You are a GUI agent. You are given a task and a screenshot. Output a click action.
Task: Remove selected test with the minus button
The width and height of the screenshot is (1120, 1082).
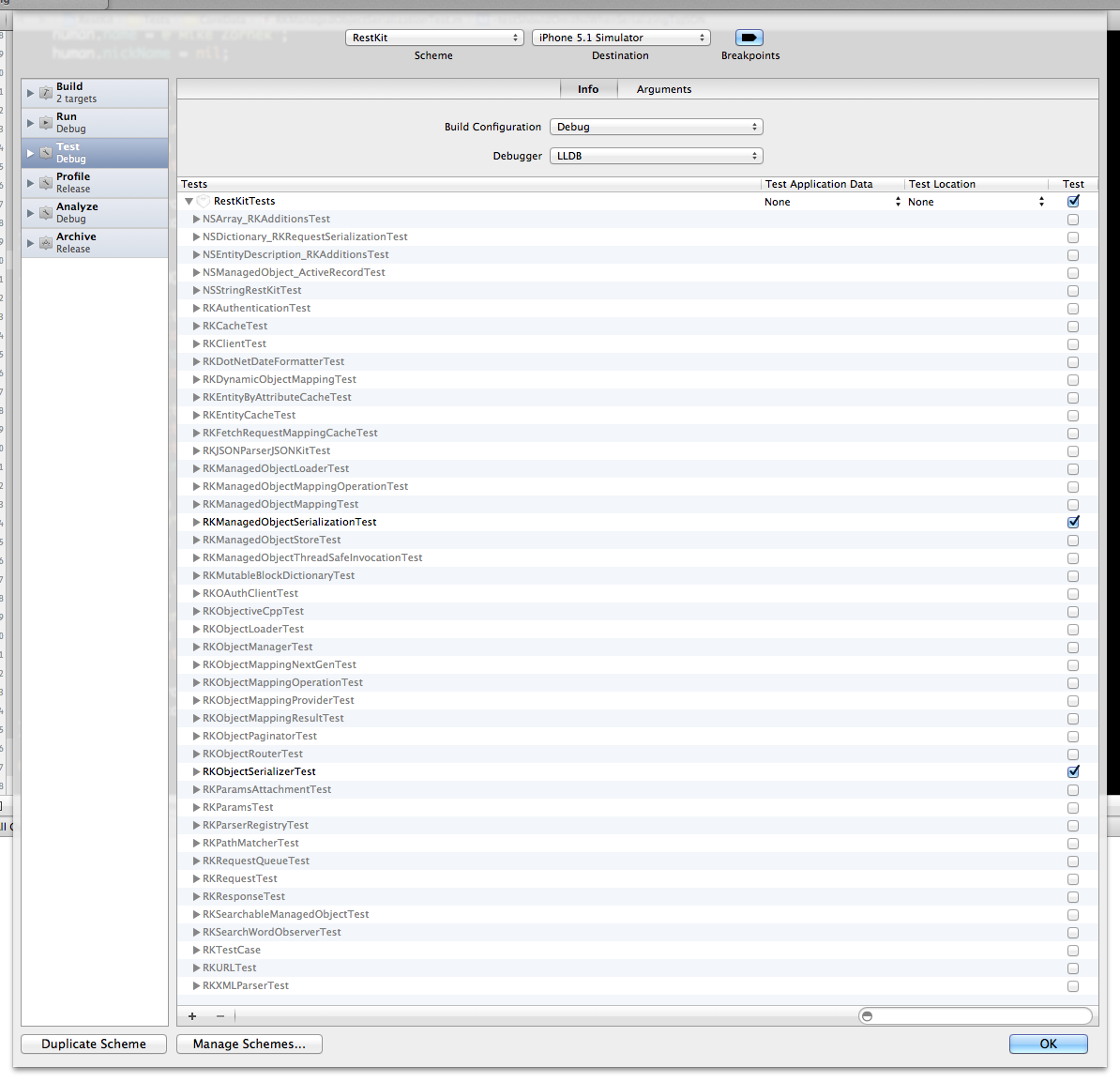point(220,1016)
